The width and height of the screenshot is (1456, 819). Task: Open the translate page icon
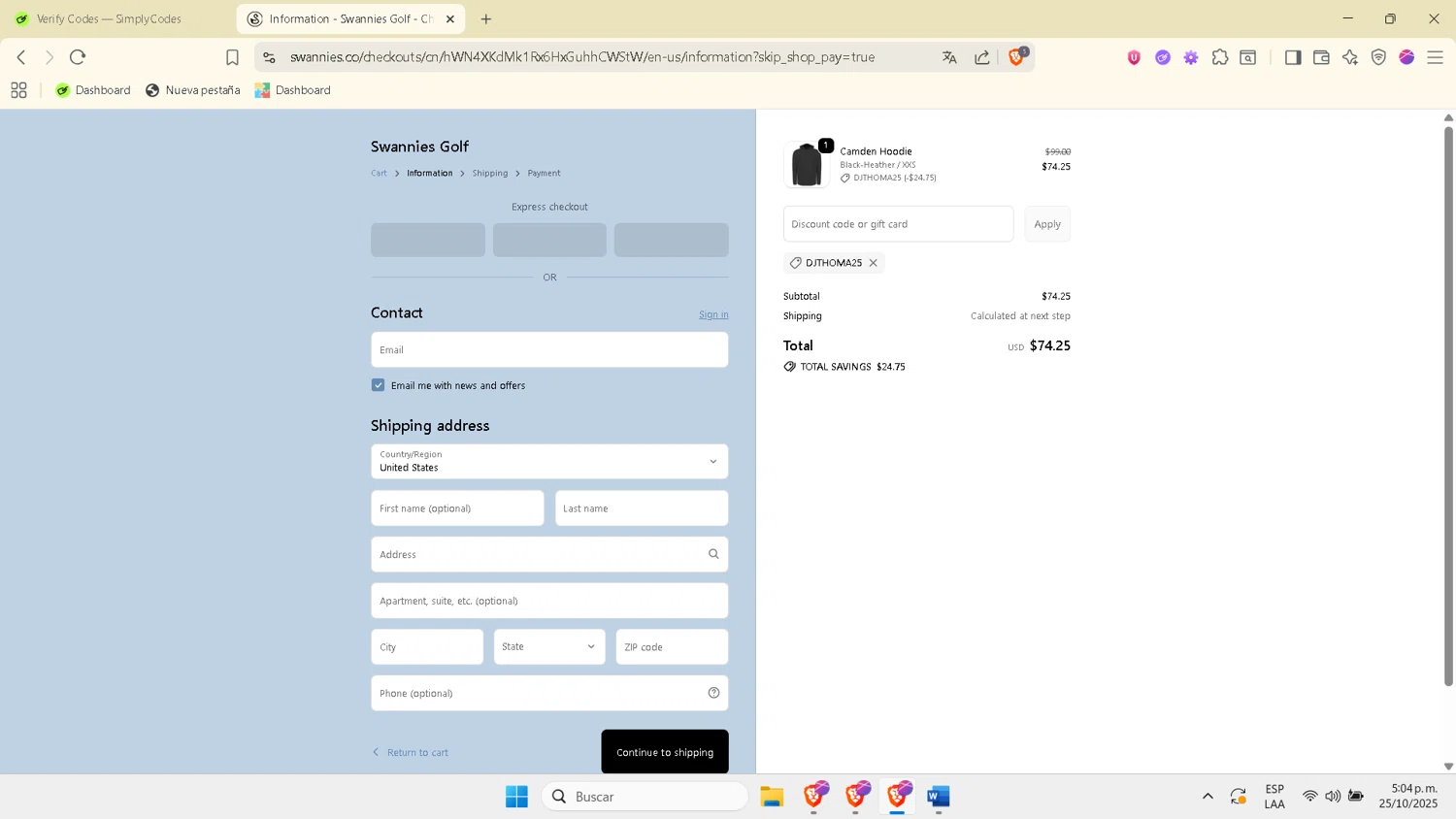point(949,57)
